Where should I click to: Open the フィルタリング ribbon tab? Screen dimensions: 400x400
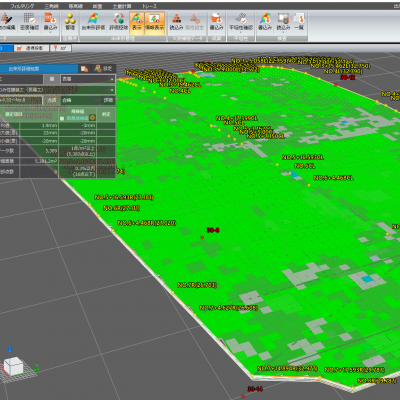22,6
